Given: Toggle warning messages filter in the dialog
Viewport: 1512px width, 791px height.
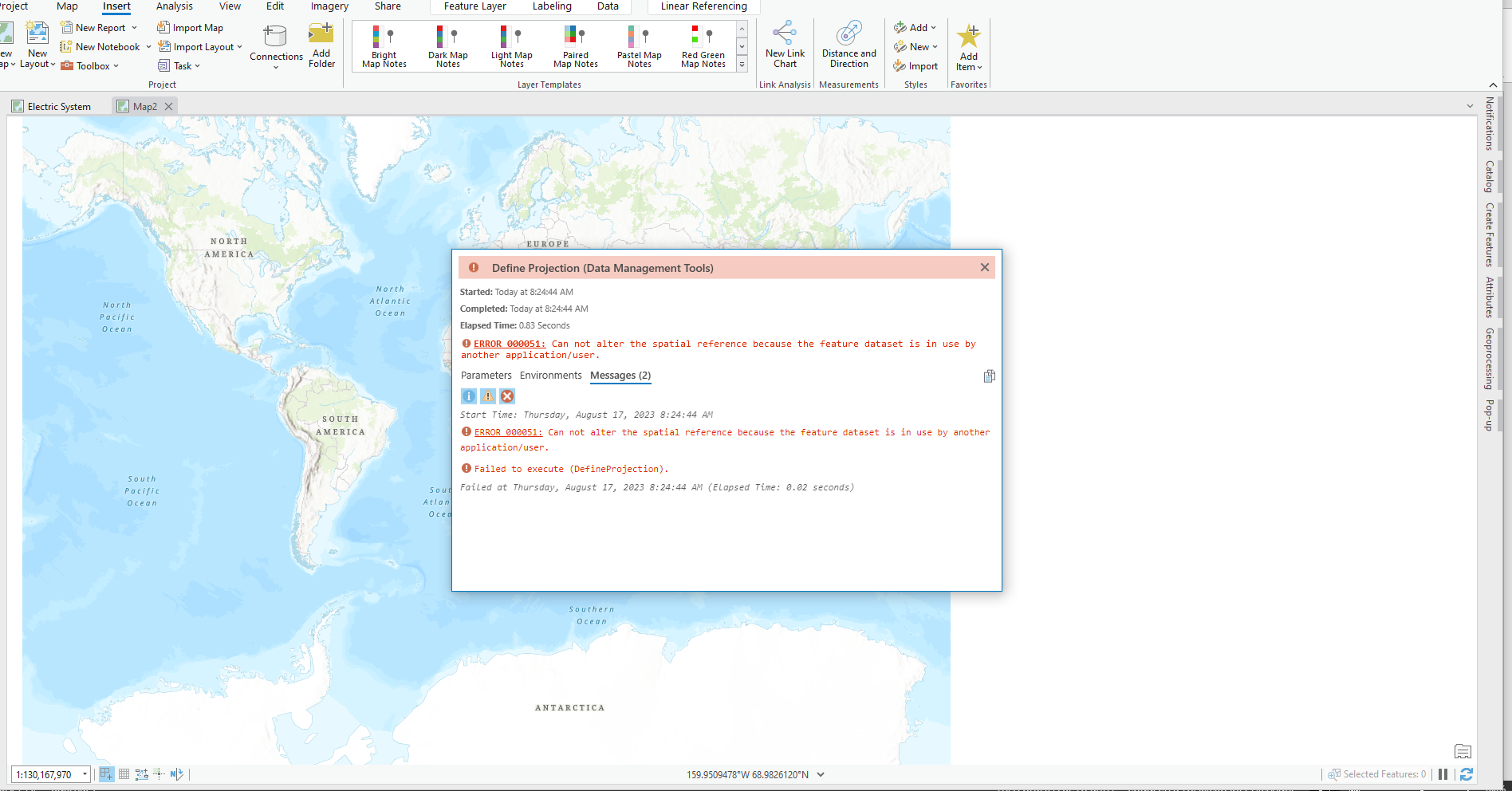Looking at the screenshot, I should tap(487, 395).
